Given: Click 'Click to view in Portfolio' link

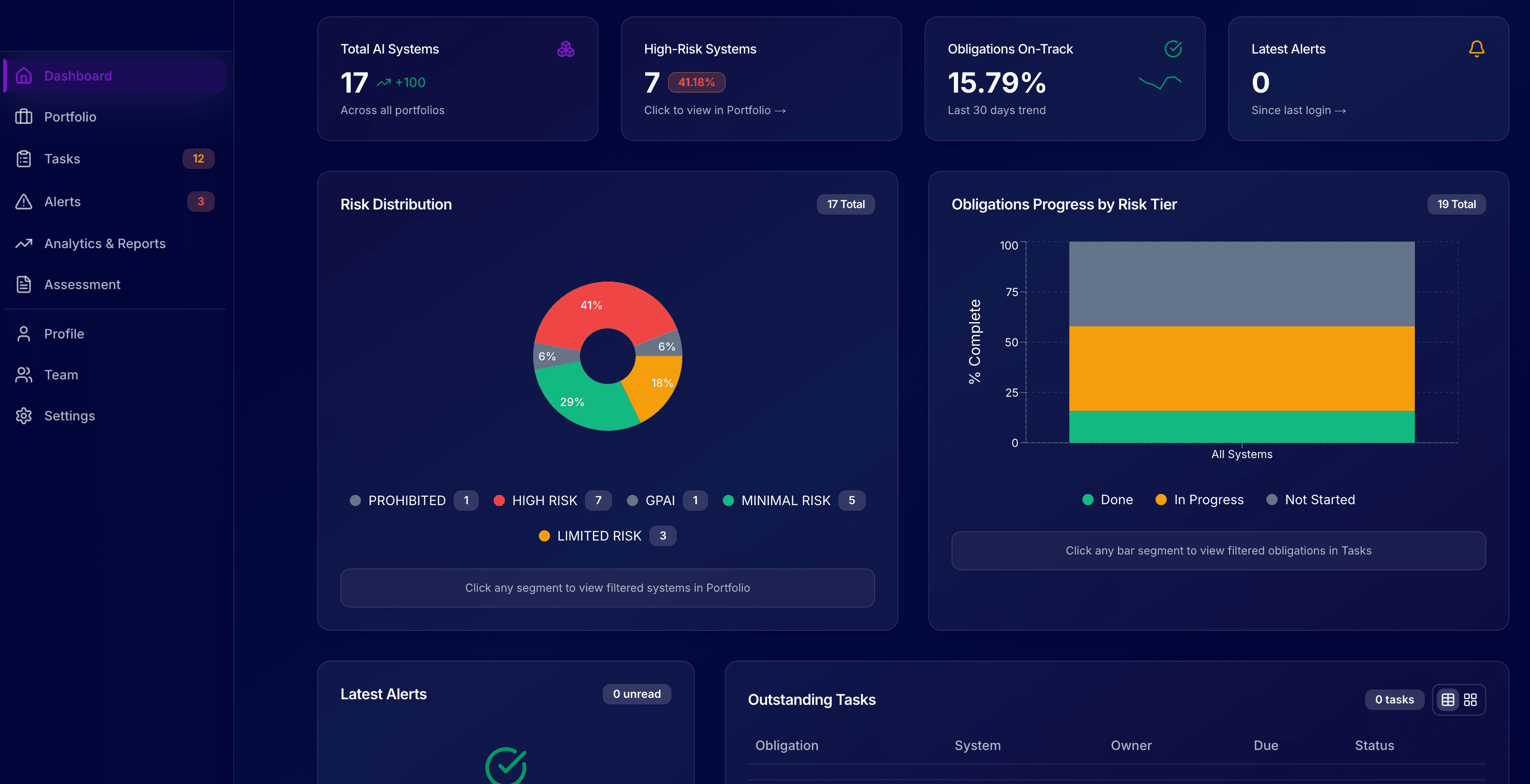Looking at the screenshot, I should [714, 110].
